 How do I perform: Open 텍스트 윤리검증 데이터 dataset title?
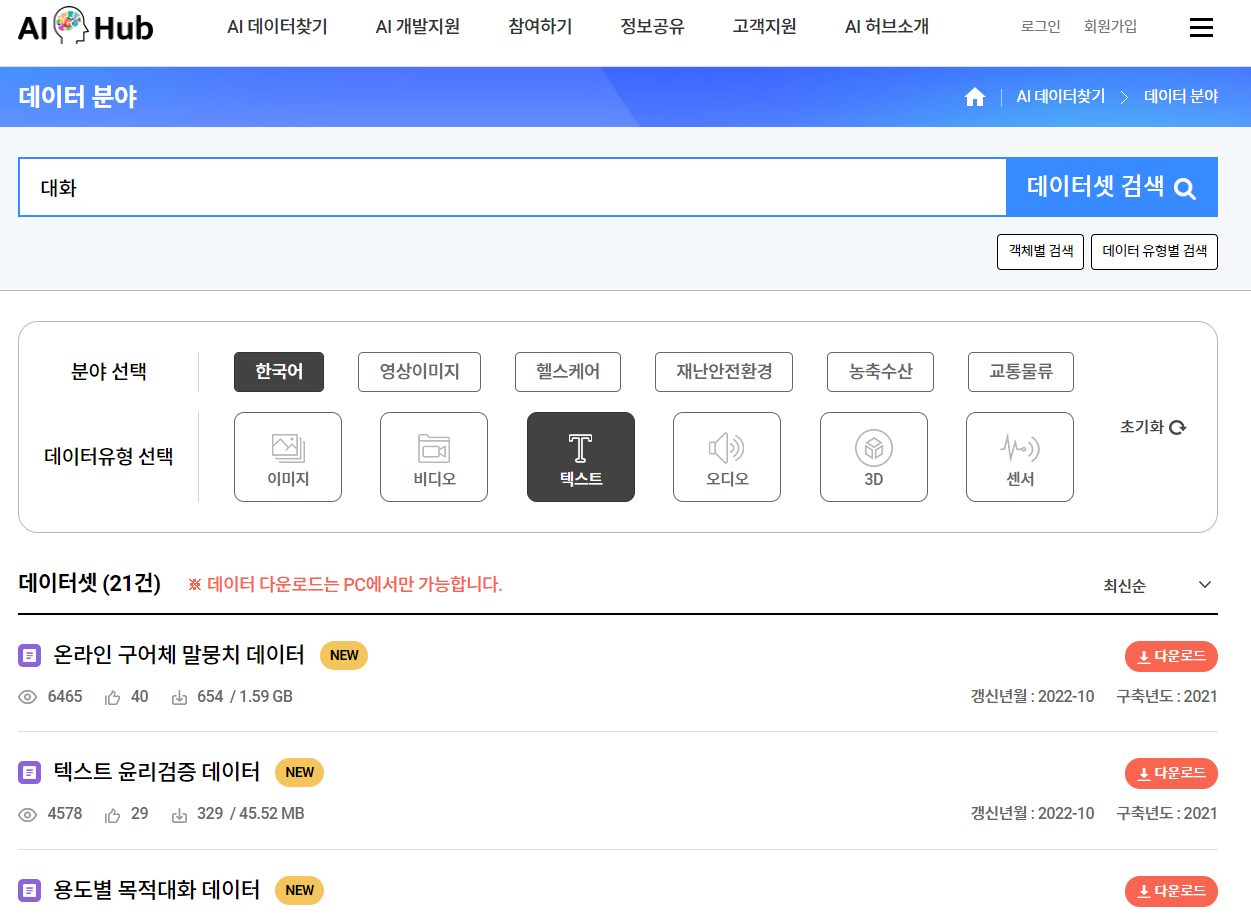(156, 772)
